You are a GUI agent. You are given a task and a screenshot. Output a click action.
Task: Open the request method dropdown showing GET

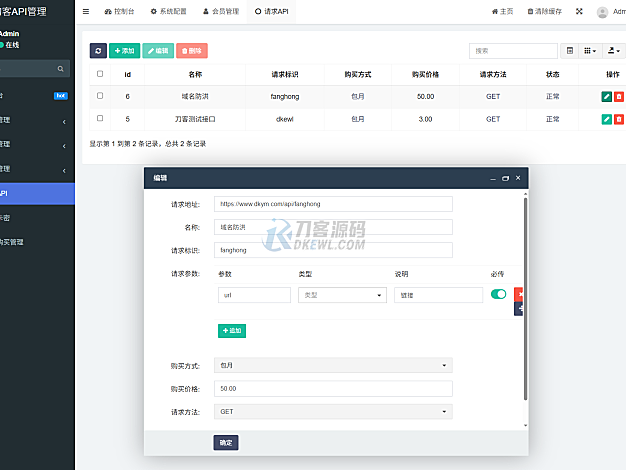pos(333,412)
